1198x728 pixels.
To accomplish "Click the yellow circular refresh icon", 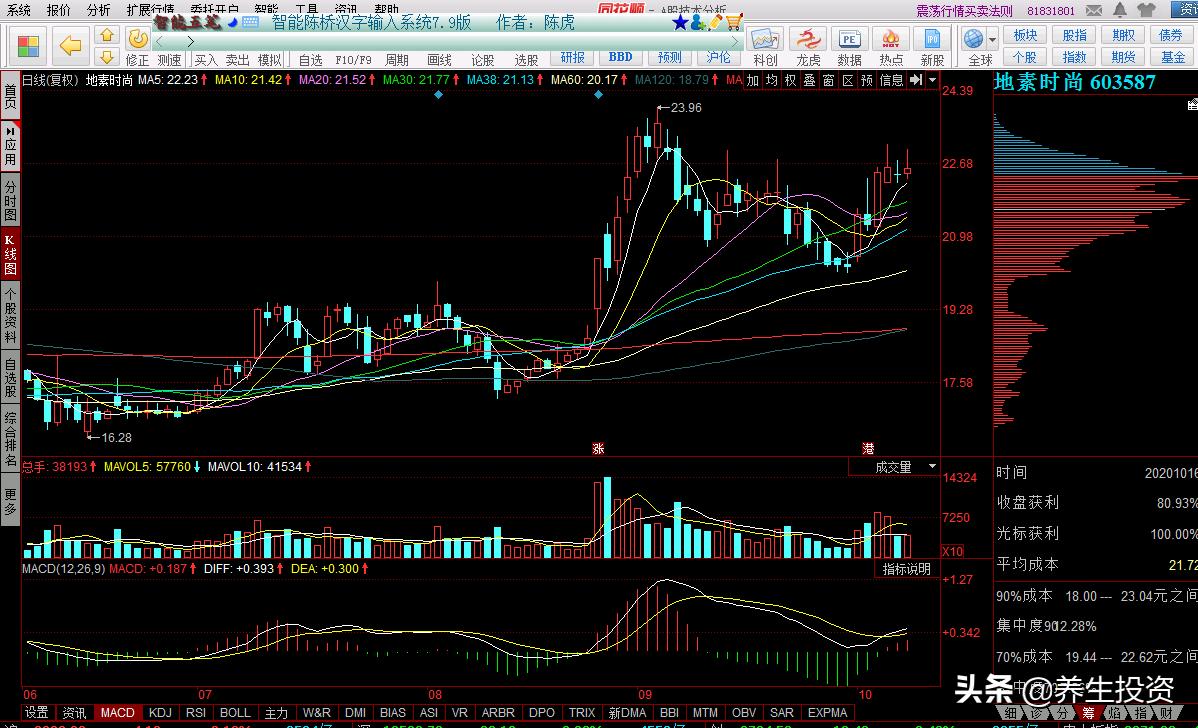I will click(138, 38).
